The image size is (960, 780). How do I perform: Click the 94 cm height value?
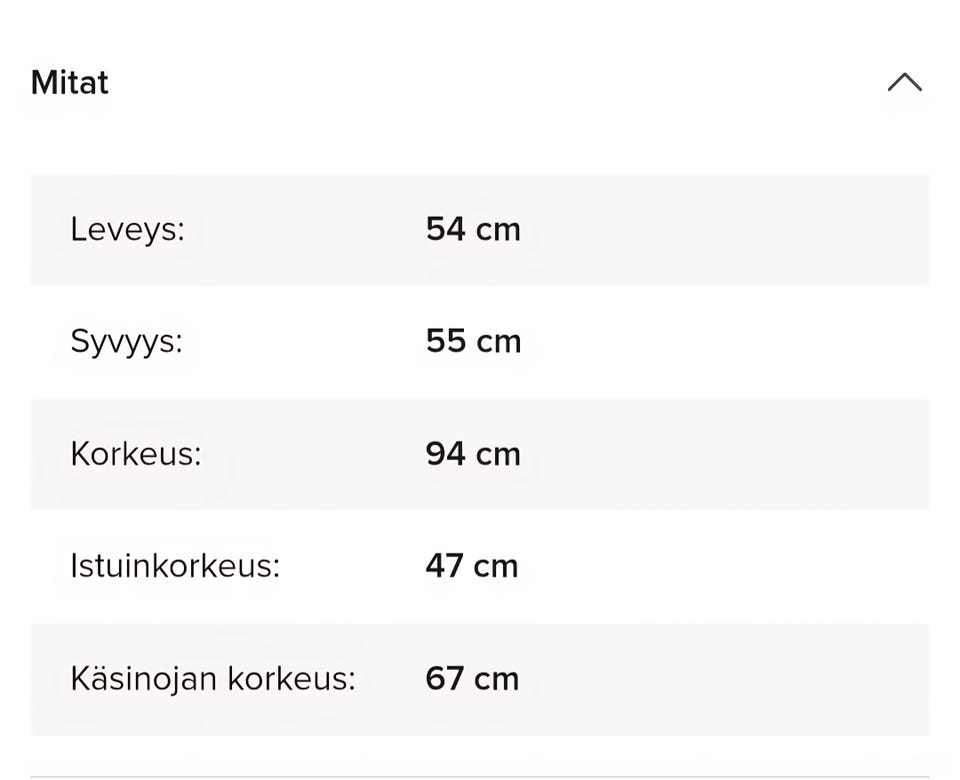[472, 454]
